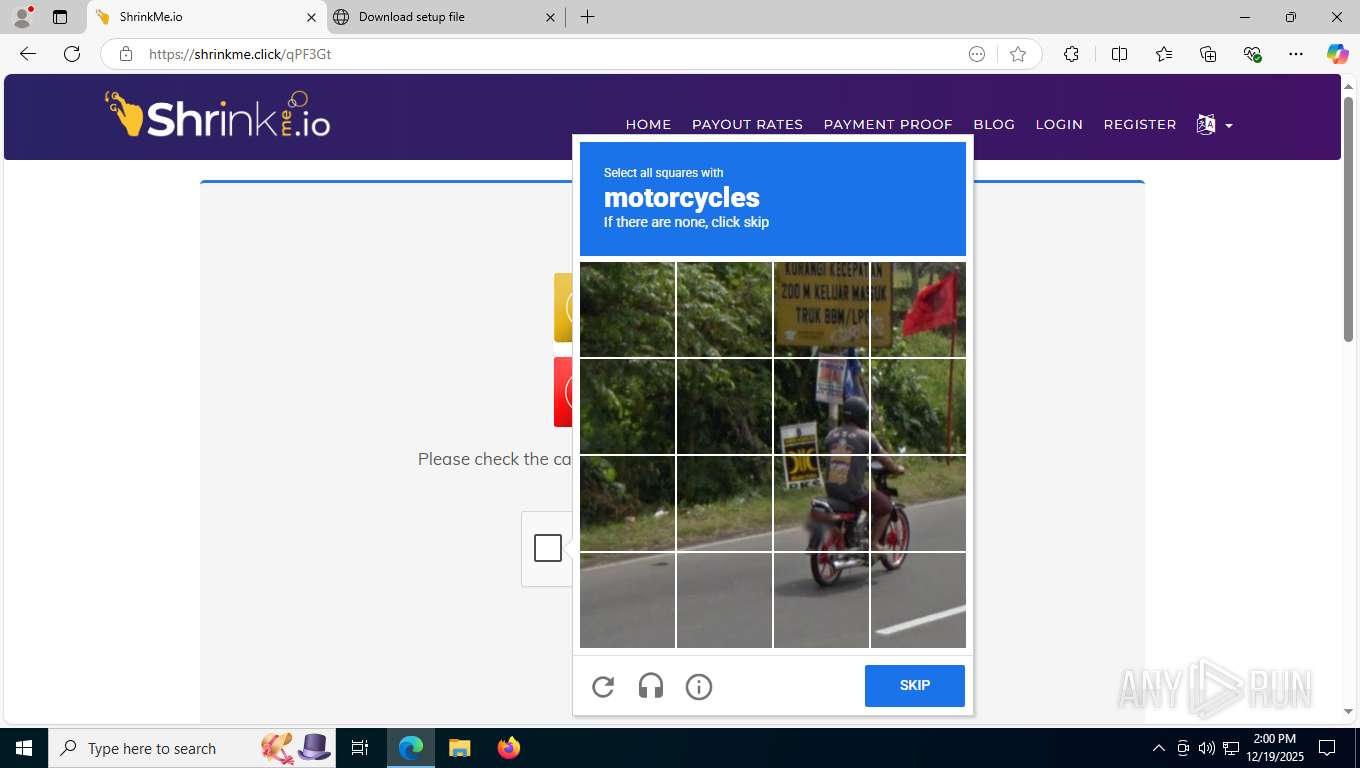Image resolution: width=1360 pixels, height=768 pixels.
Task: Go back to the previous page
Action: pos(28,54)
